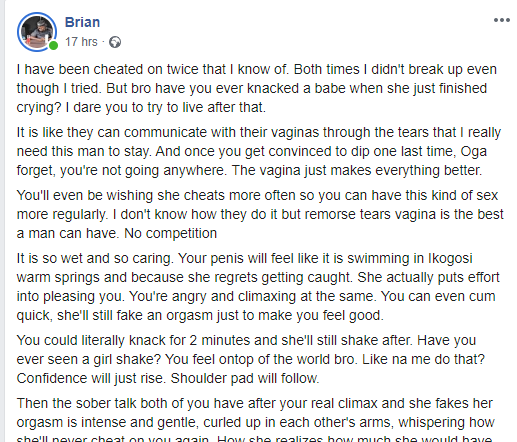
Task: Click the blue story ring around the avatar
Action: click(x=37, y=32)
